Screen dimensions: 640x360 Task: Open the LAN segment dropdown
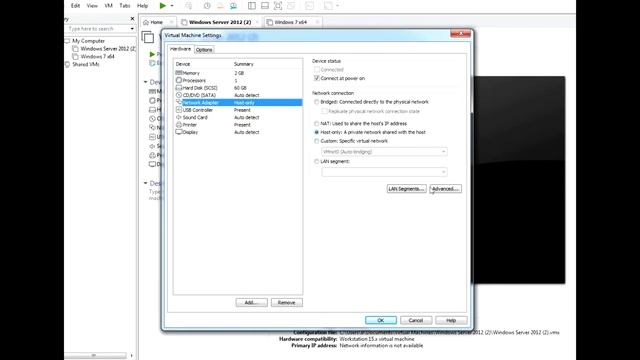point(384,172)
